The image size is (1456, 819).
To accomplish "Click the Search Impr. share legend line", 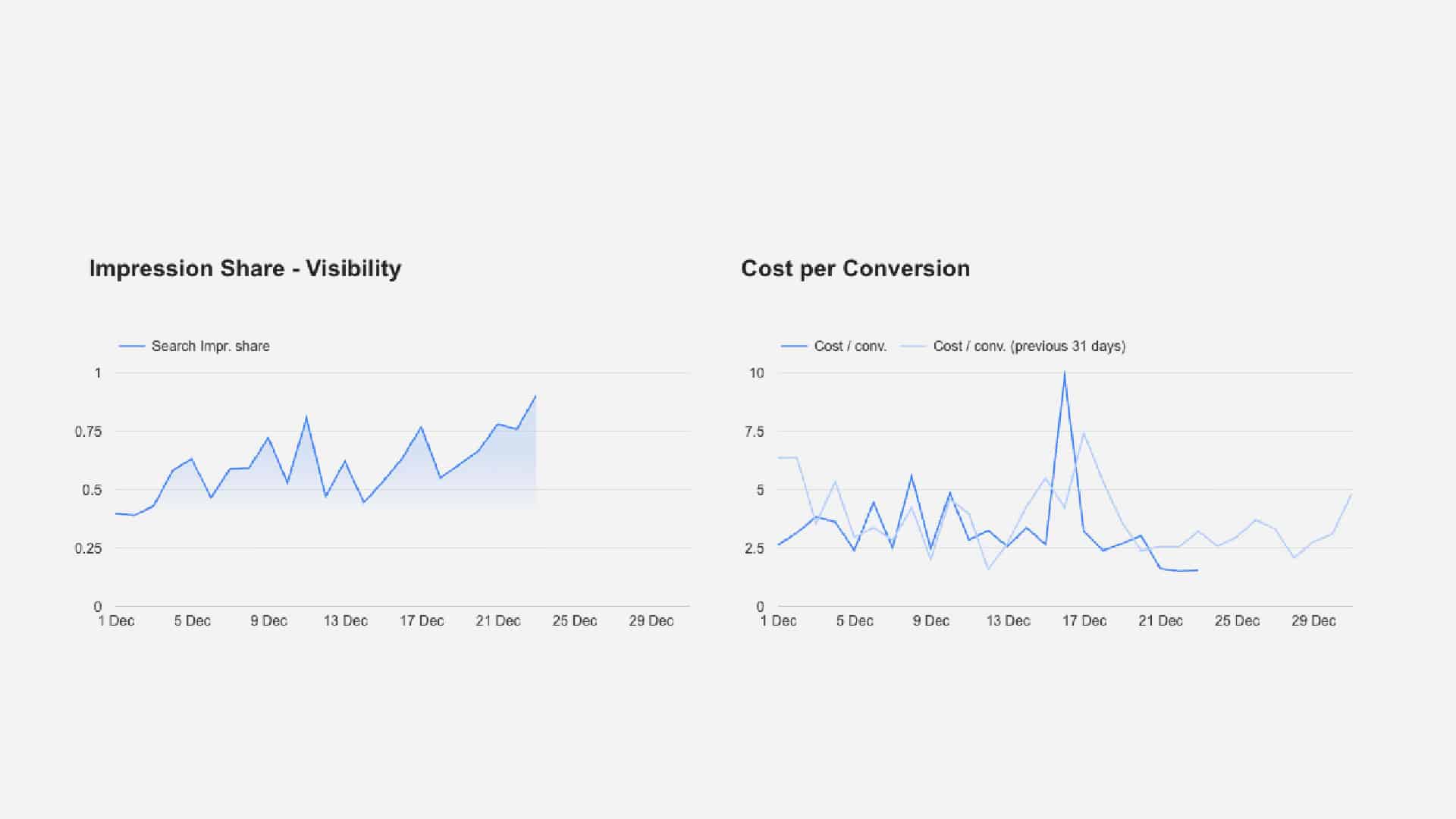I will pyautogui.click(x=132, y=347).
